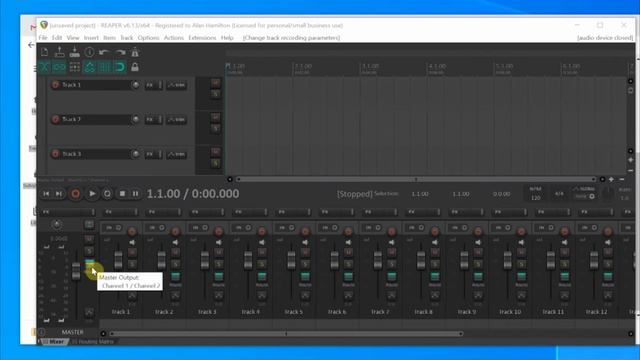Toggle auto-crossfade toolbar icon
Viewport: 640px width, 360px height.
pos(44,67)
